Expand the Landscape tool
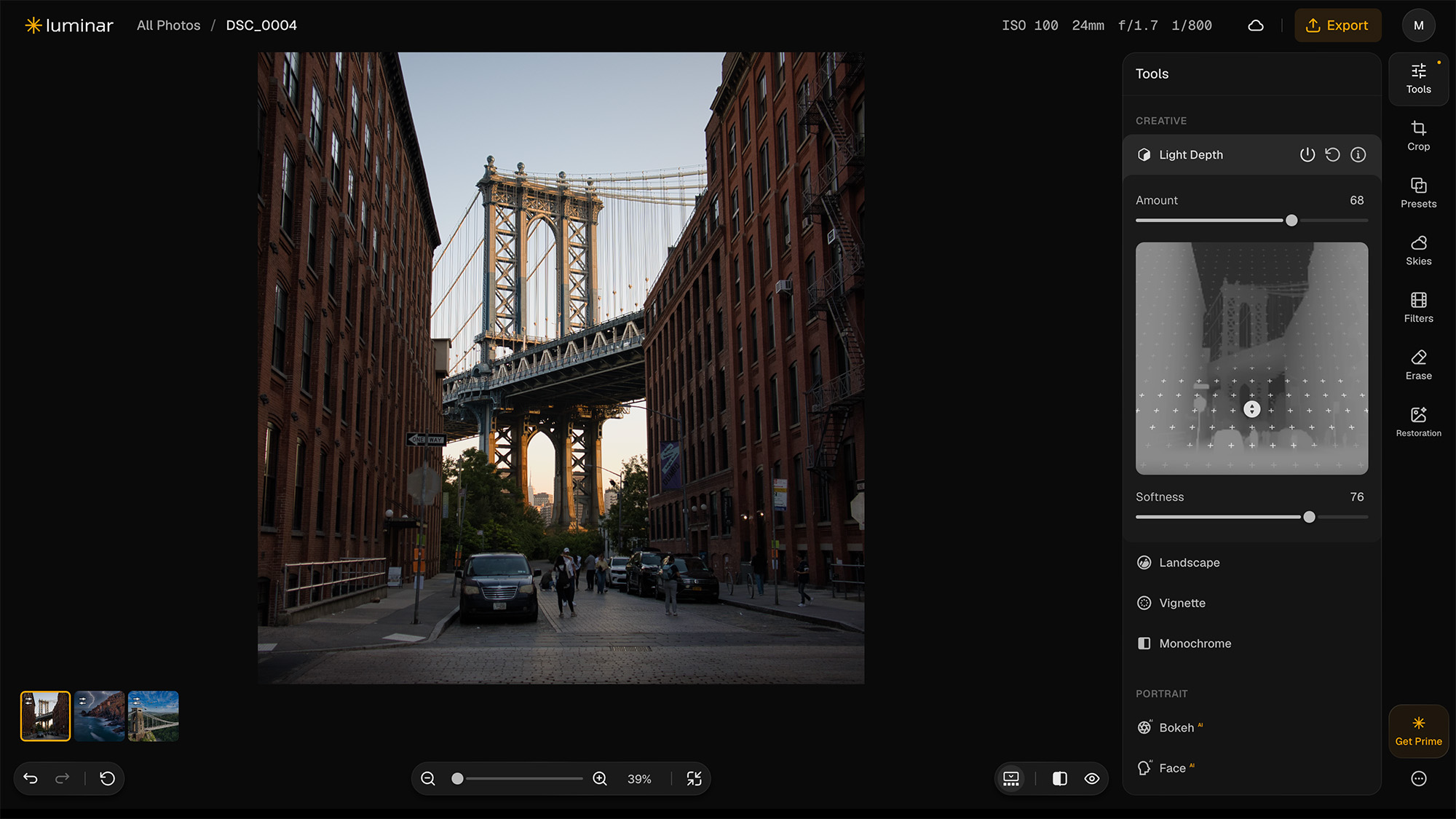Image resolution: width=1456 pixels, height=819 pixels. click(x=1251, y=563)
